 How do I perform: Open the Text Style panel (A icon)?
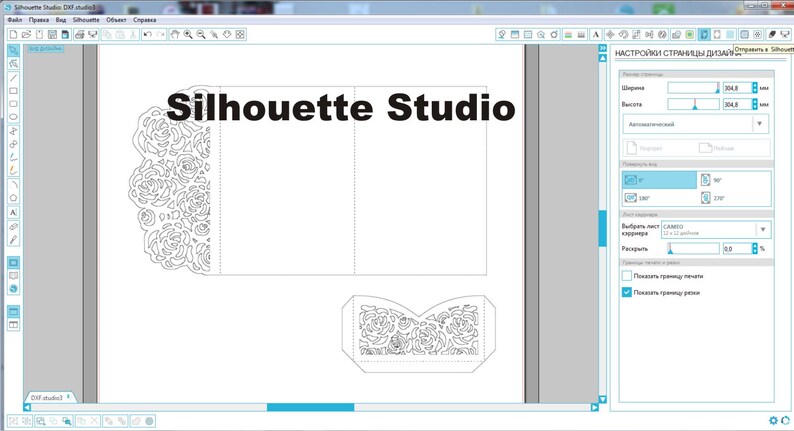click(x=596, y=34)
